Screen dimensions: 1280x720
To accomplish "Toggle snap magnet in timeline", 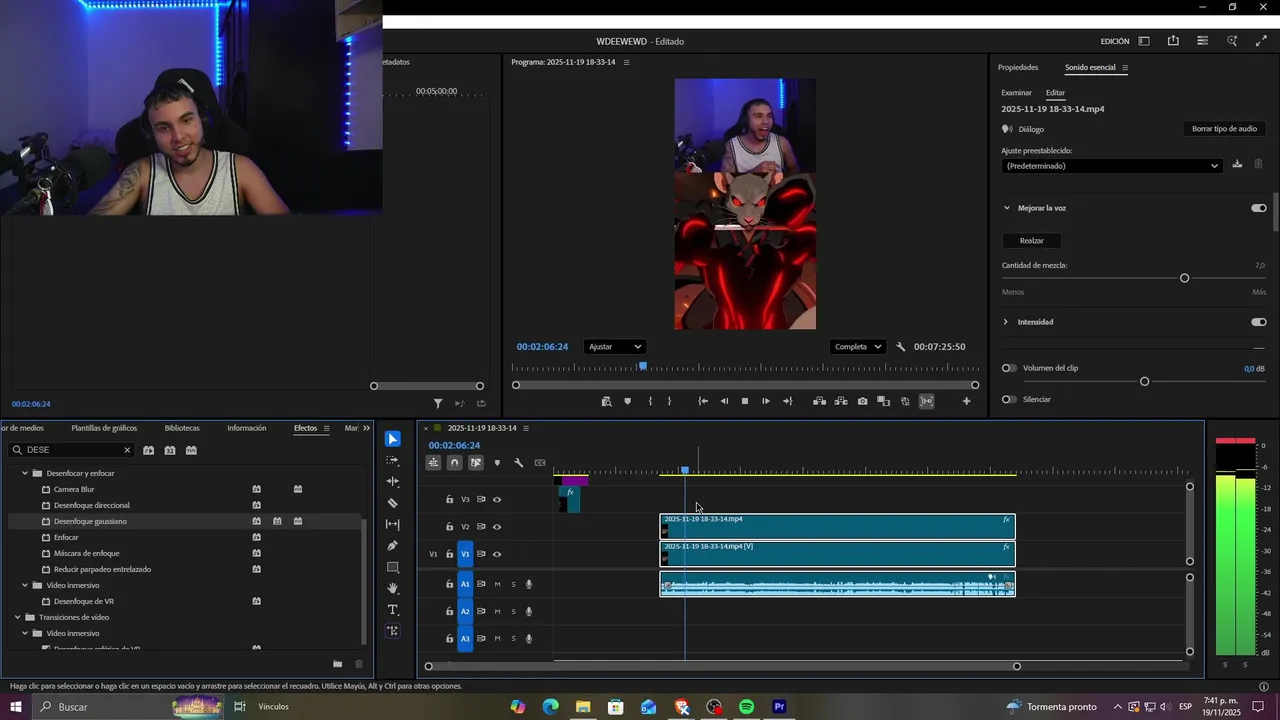I will click(454, 463).
